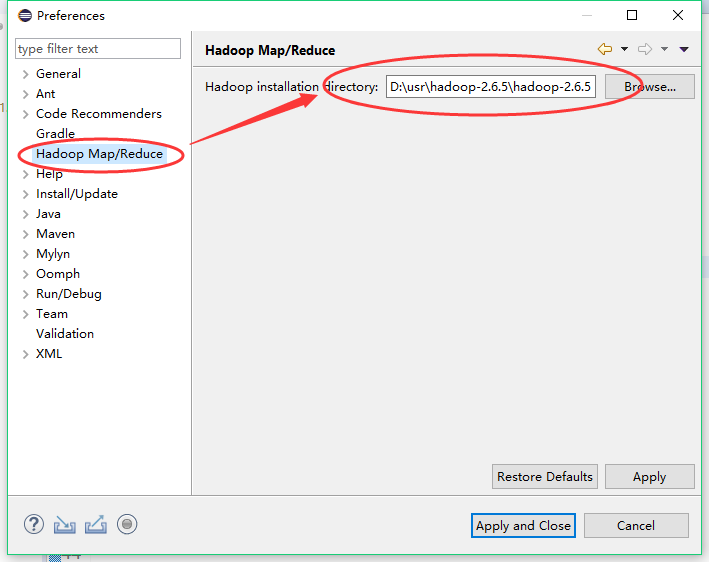Open the forward history dropdown arrow

664,49
